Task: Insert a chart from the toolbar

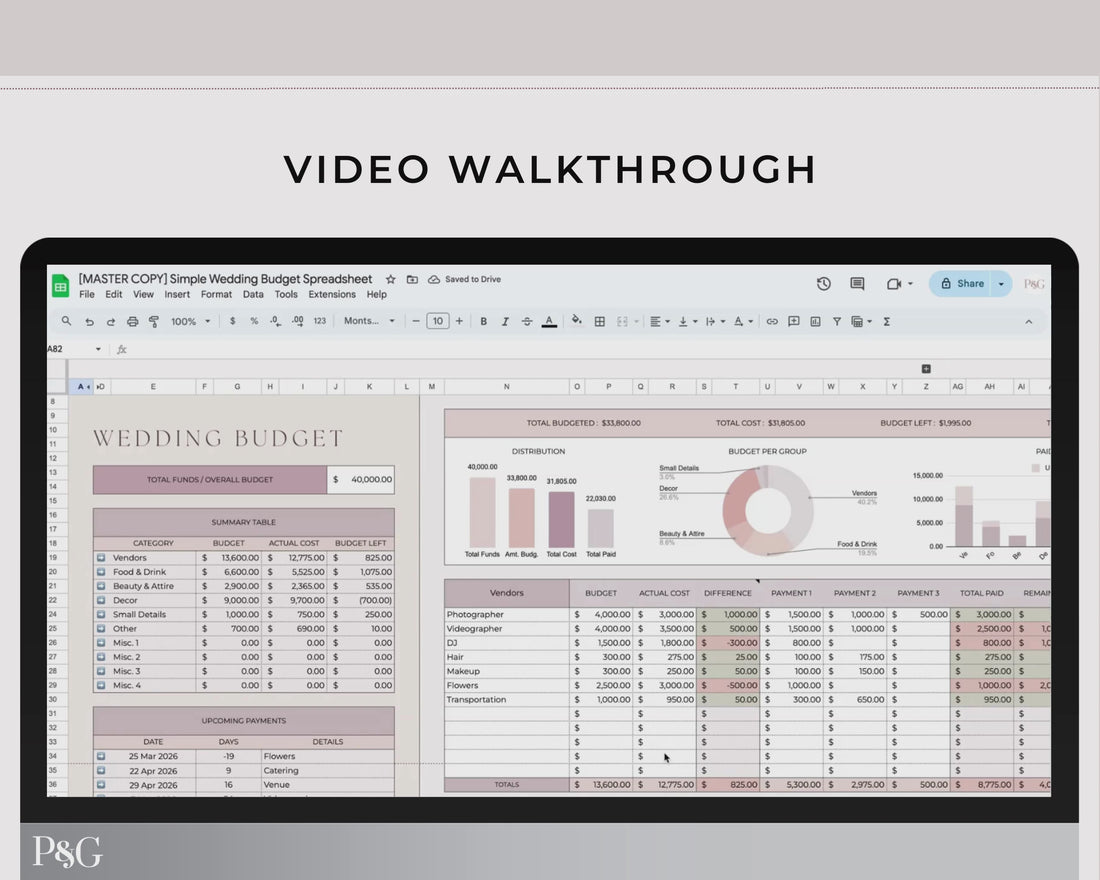Action: pyautogui.click(x=815, y=322)
